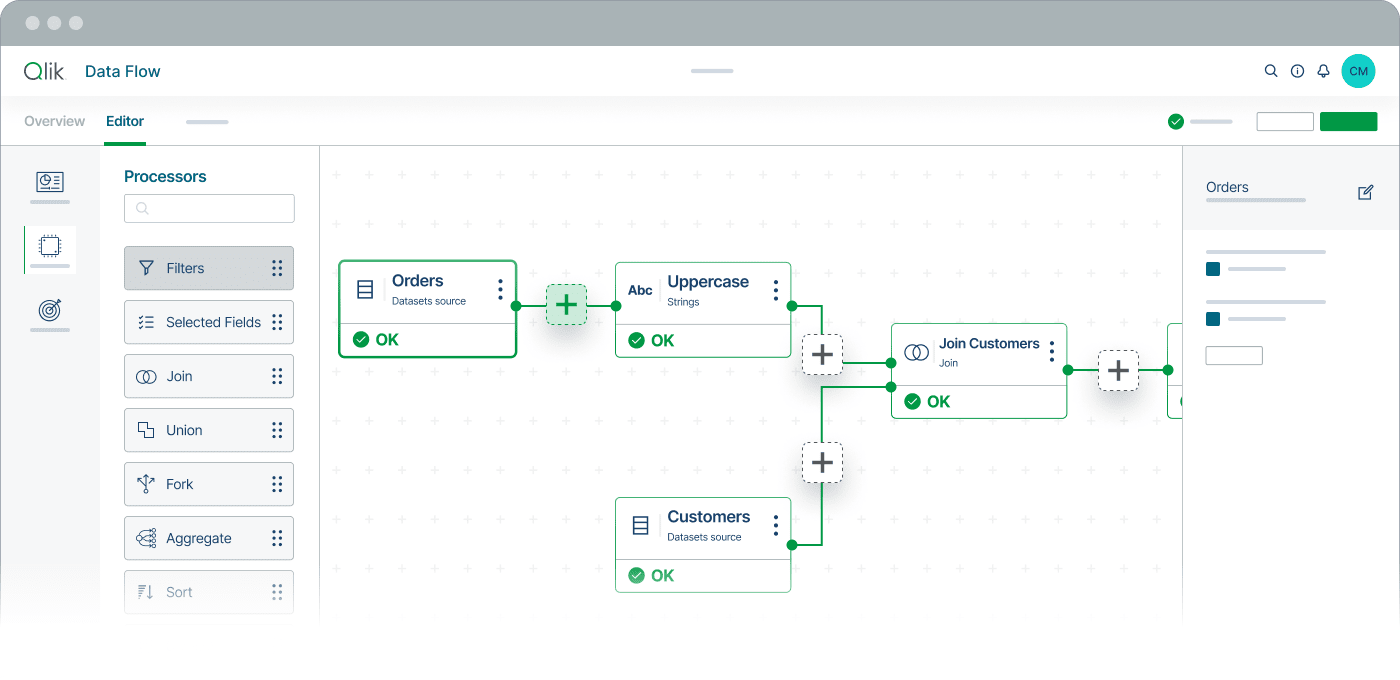1400x680 pixels.
Task: Open the target sidebar icon
Action: [x=50, y=310]
